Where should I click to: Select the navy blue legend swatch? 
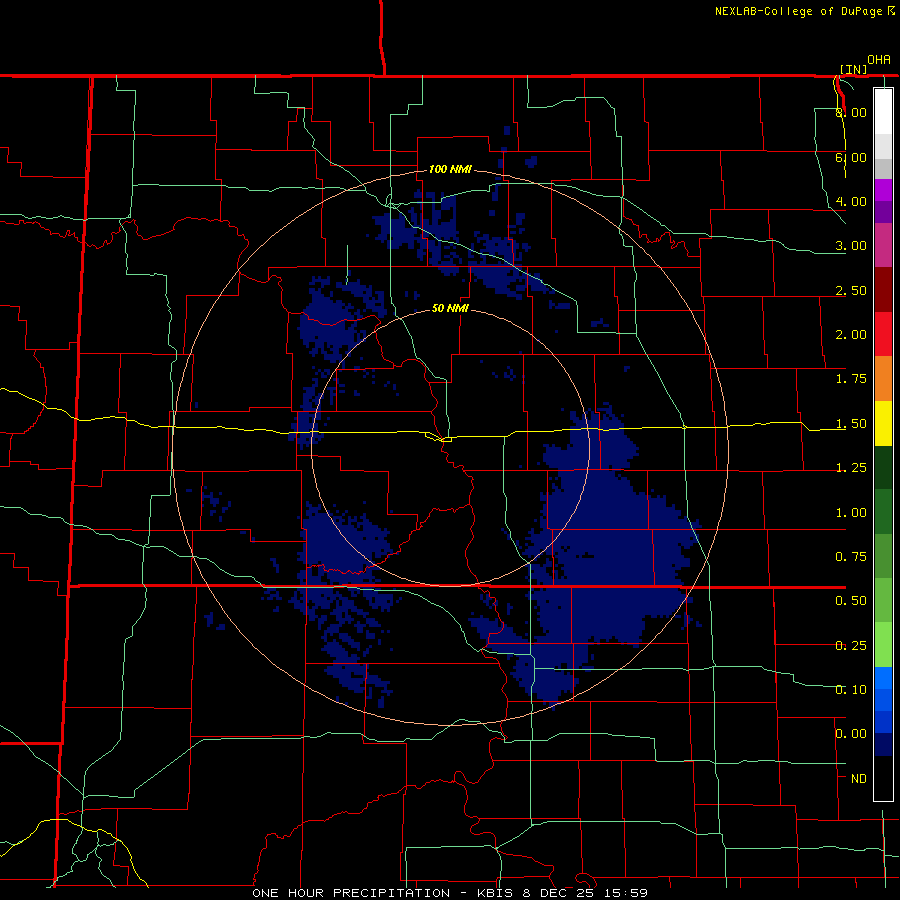[x=883, y=744]
